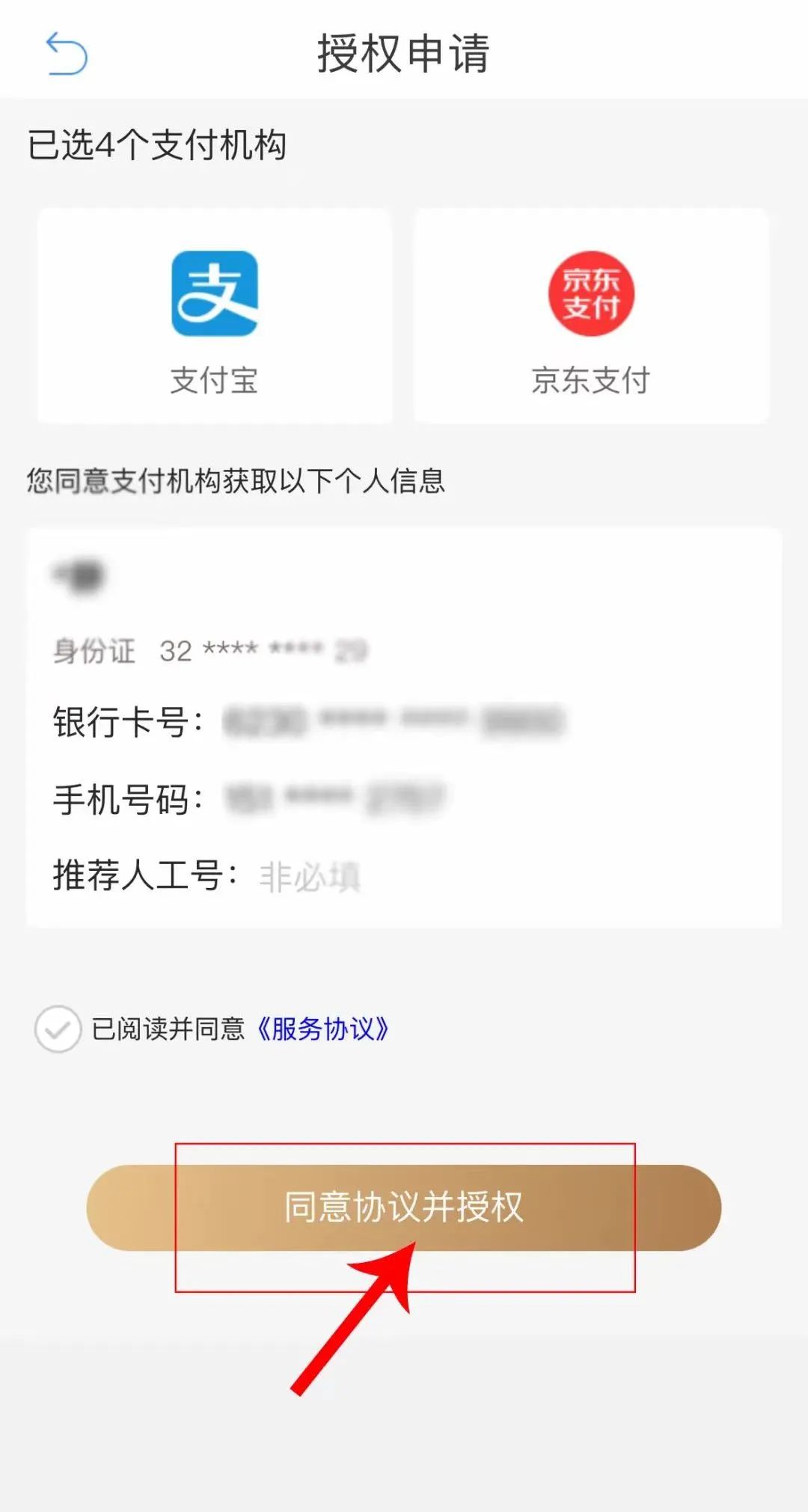Tap the 支付宝 label text

(214, 381)
